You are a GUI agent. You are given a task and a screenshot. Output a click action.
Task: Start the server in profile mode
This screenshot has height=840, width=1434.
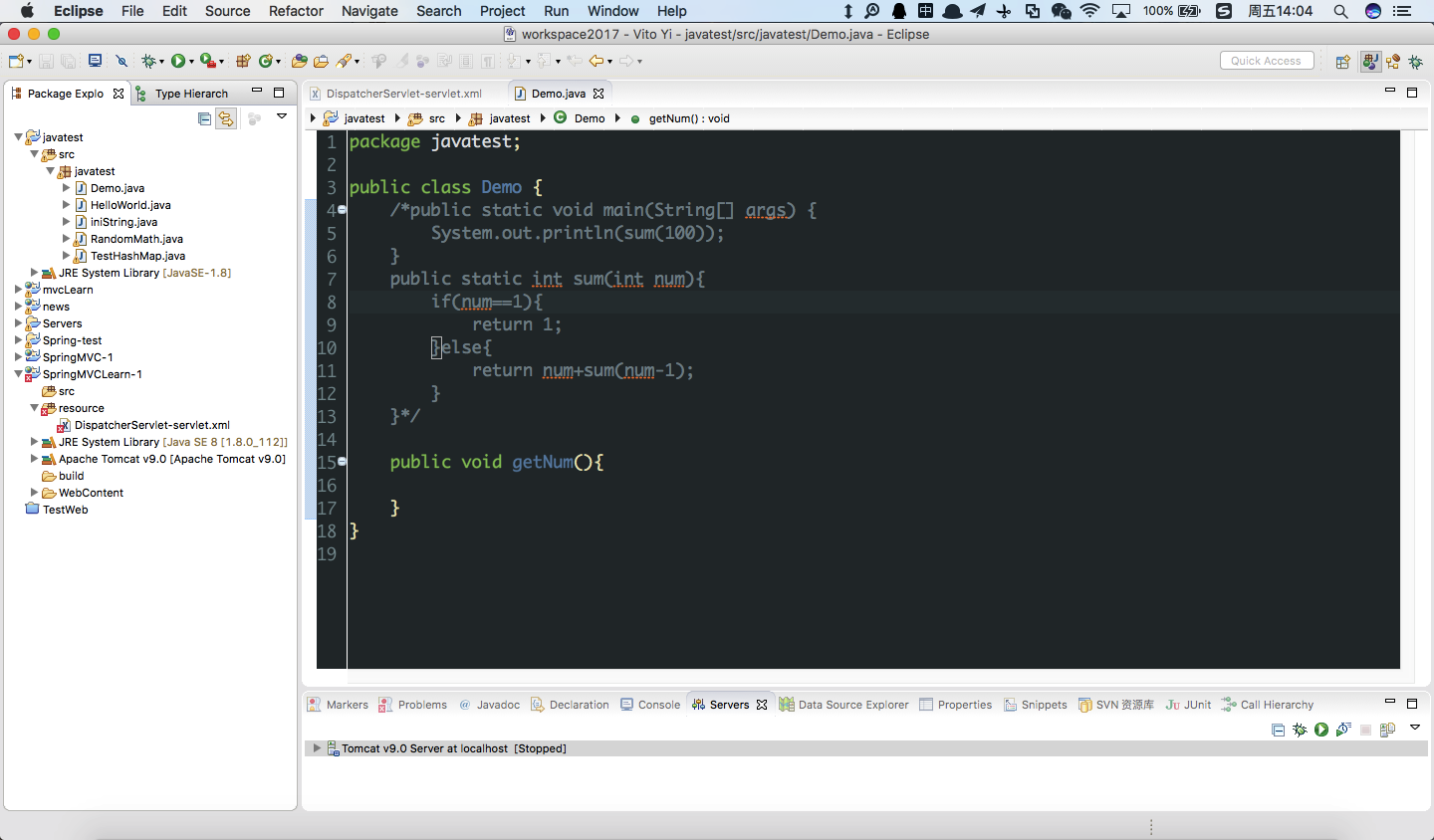(1343, 730)
